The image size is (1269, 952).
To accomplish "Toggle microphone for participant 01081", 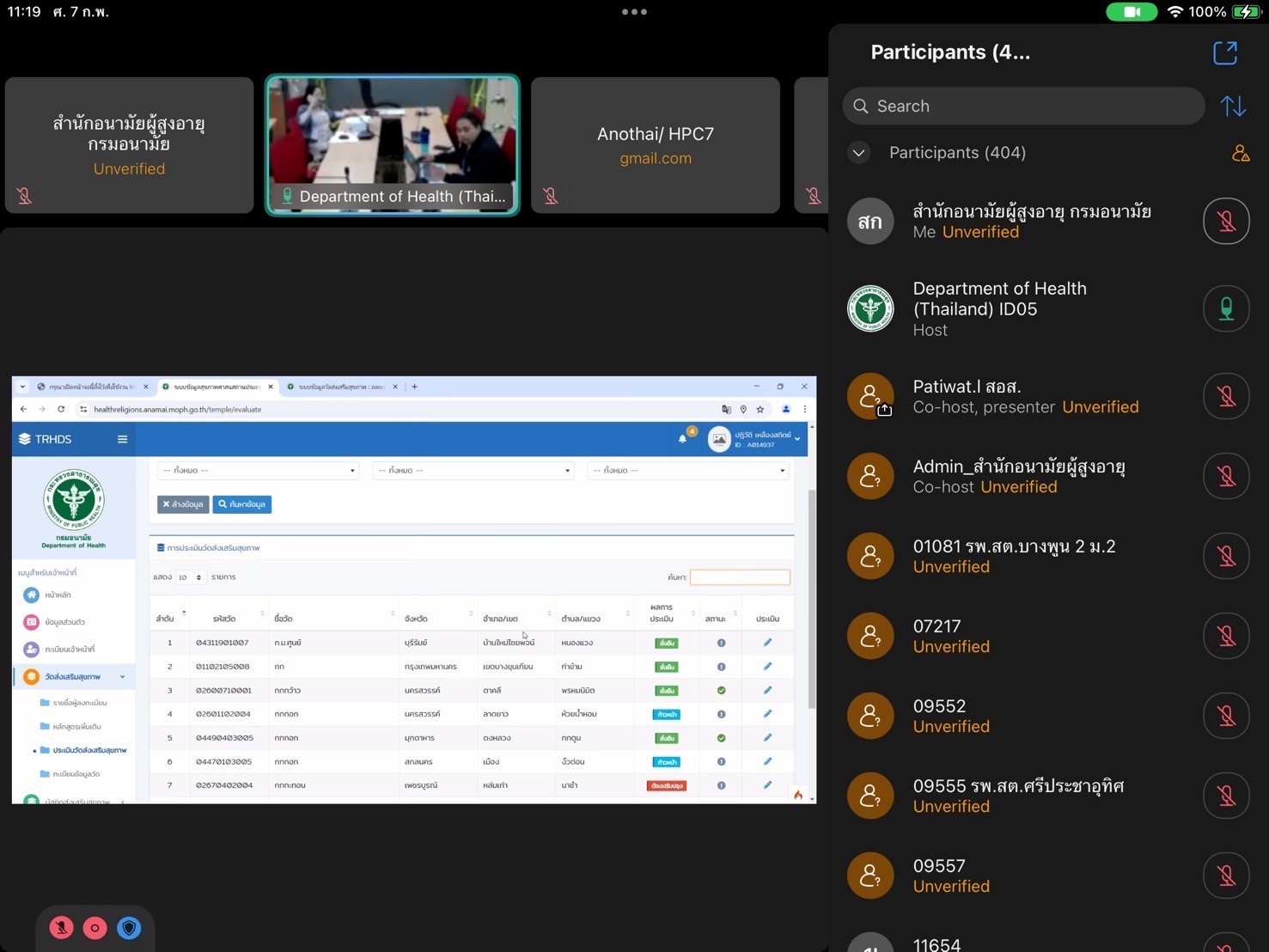I will pos(1226,557).
